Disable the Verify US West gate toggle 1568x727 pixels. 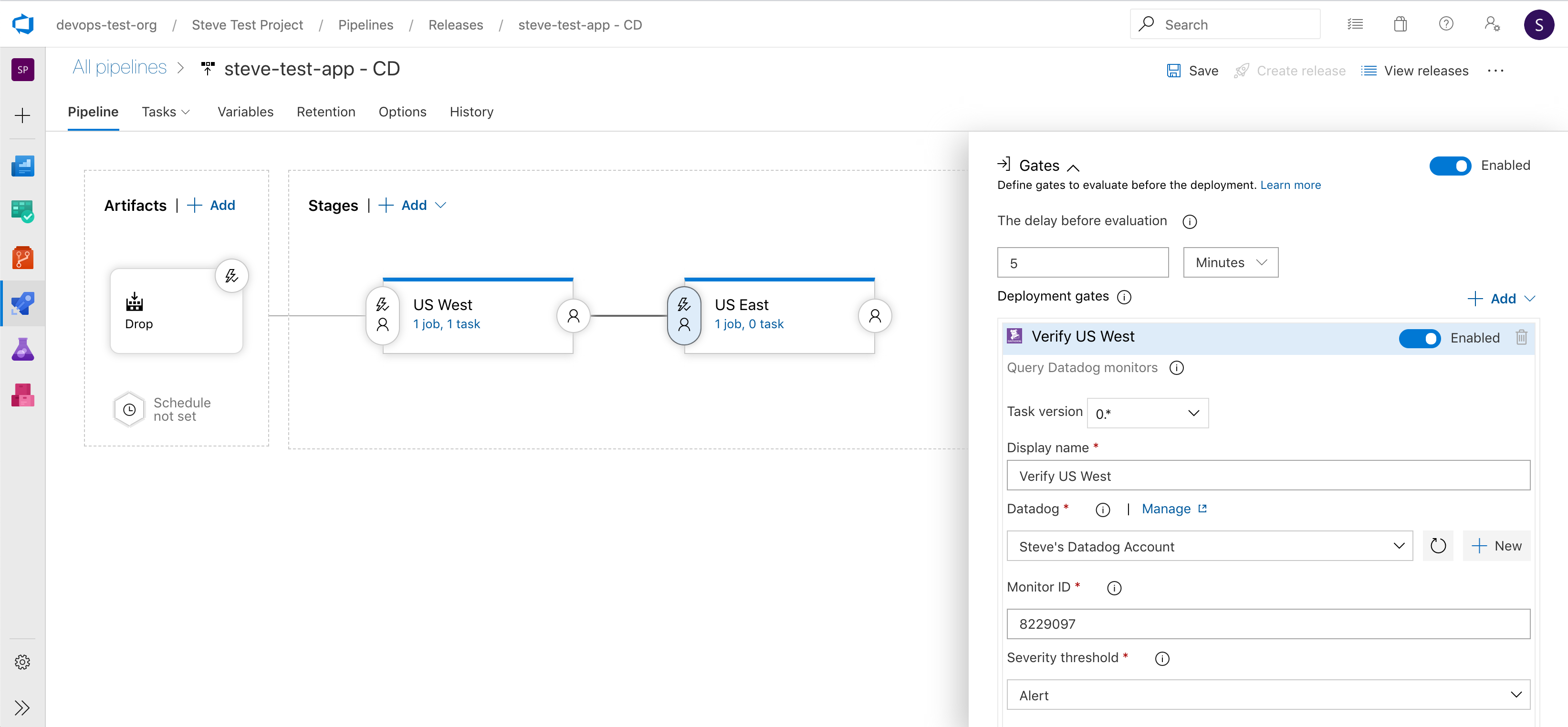click(1421, 338)
